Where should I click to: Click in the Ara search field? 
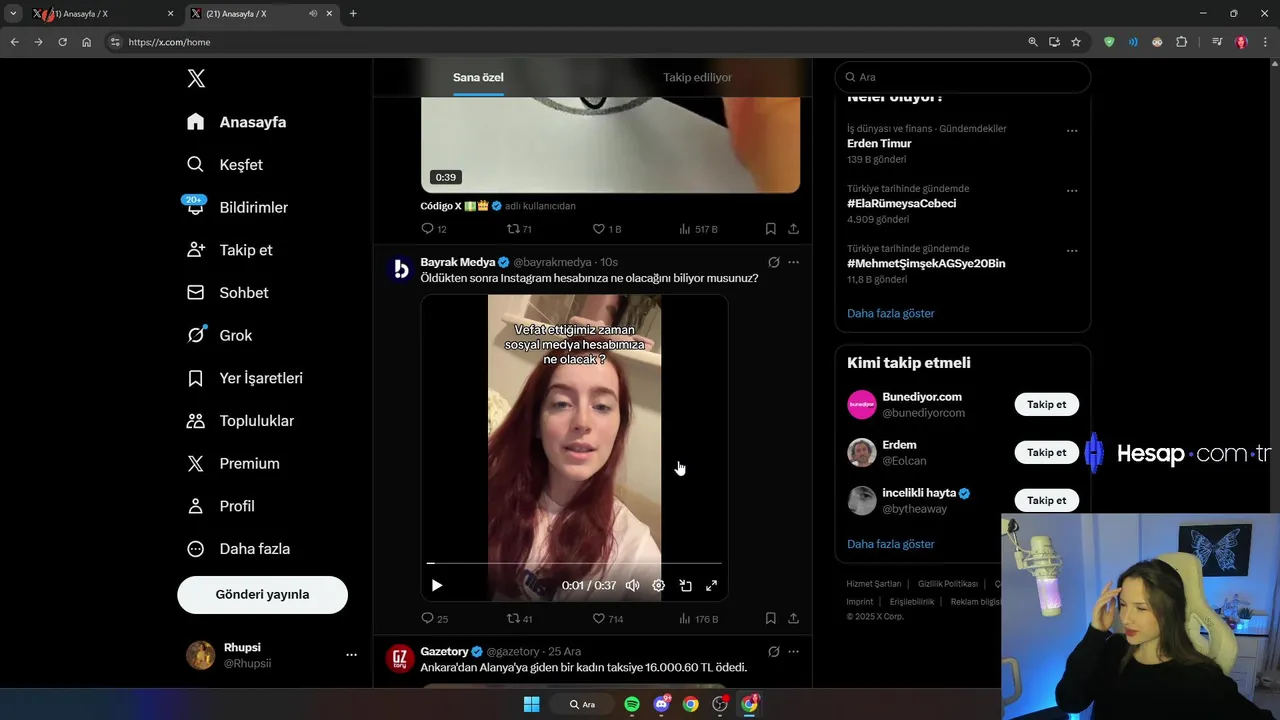pyautogui.click(x=963, y=77)
